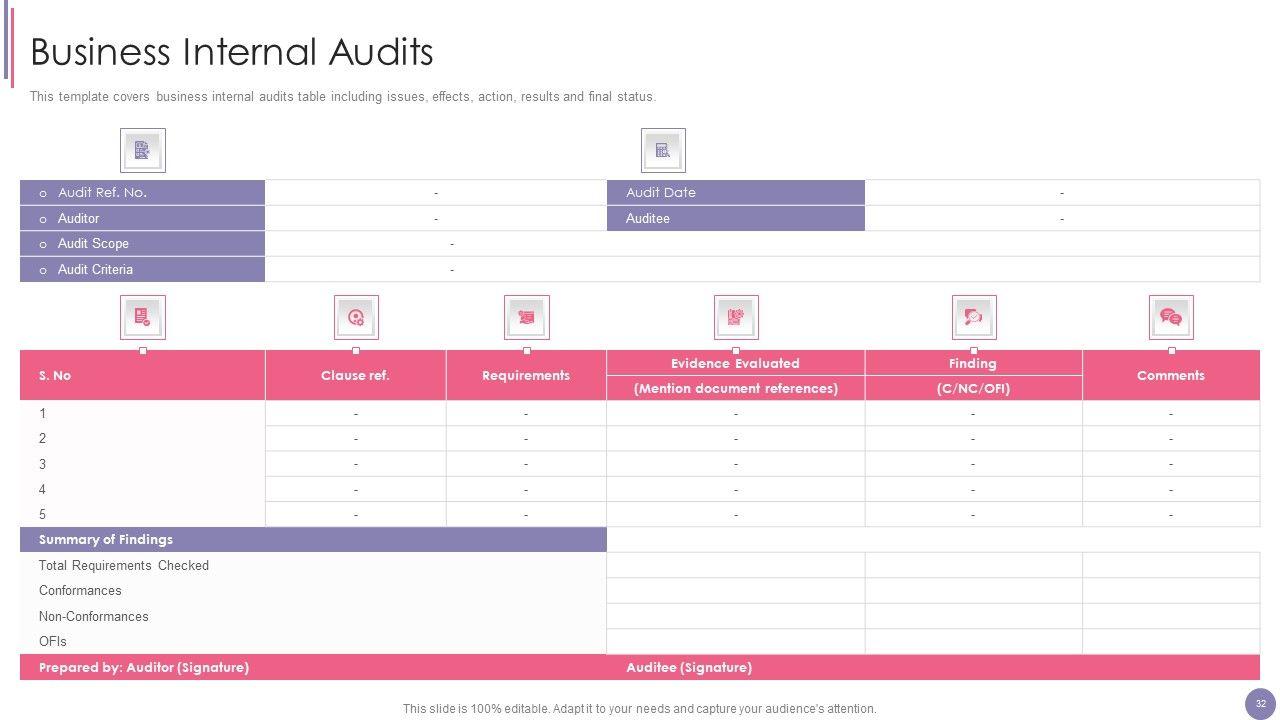
Task: Select the Audit Scope label cell
Action: click(142, 244)
